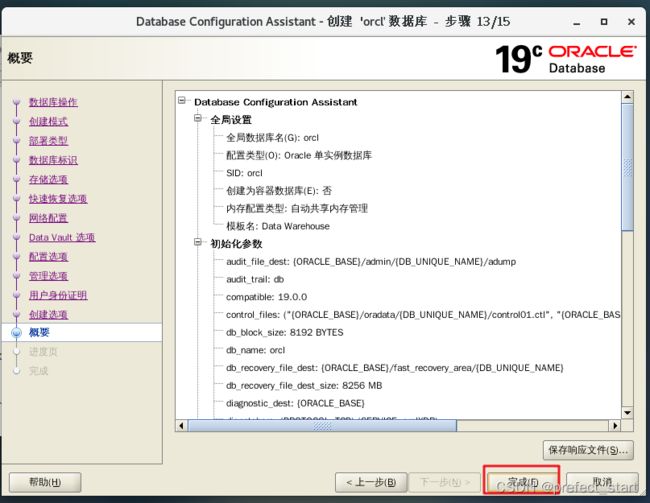The image size is (650, 503).
Task: Click the horizontal scrollbar right arrow
Action: click(615, 425)
